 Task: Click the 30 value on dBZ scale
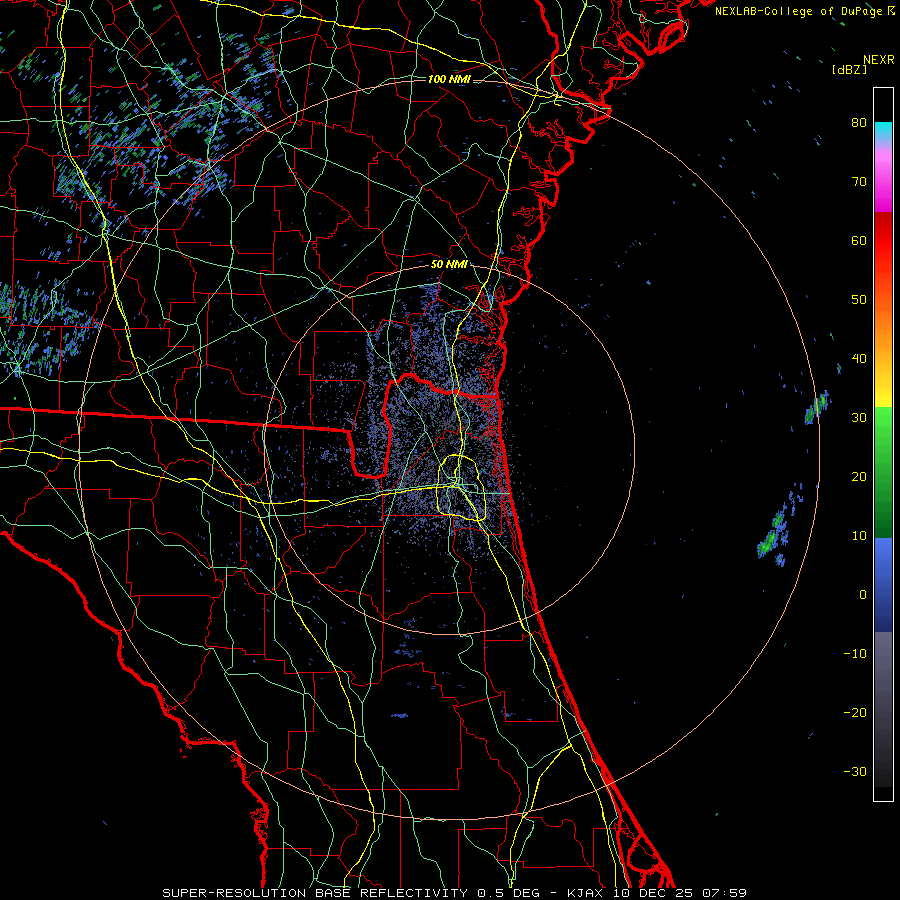[x=859, y=417]
